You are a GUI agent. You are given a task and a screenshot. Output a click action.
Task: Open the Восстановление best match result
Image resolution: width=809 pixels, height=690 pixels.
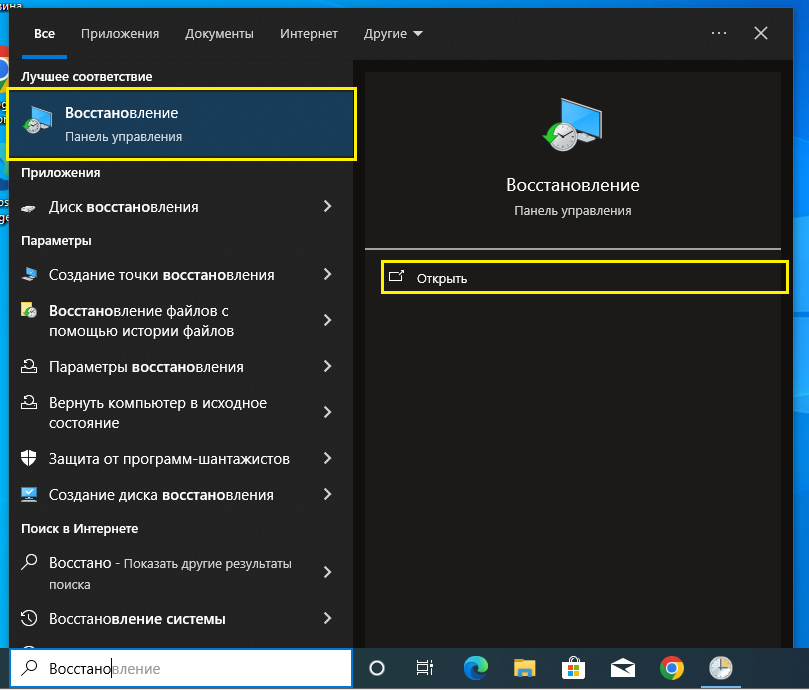182,124
